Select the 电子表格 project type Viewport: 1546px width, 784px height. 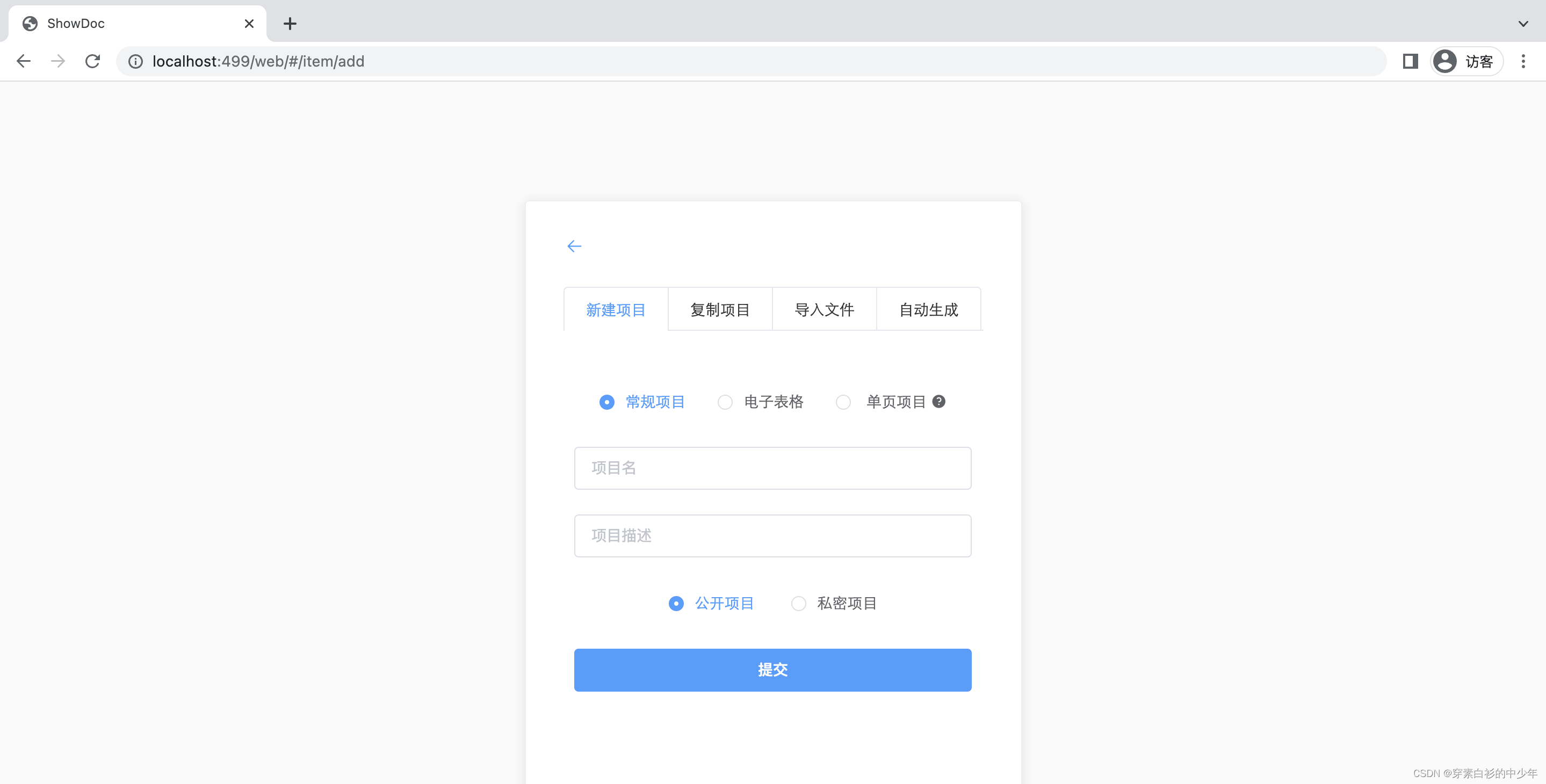(x=725, y=402)
